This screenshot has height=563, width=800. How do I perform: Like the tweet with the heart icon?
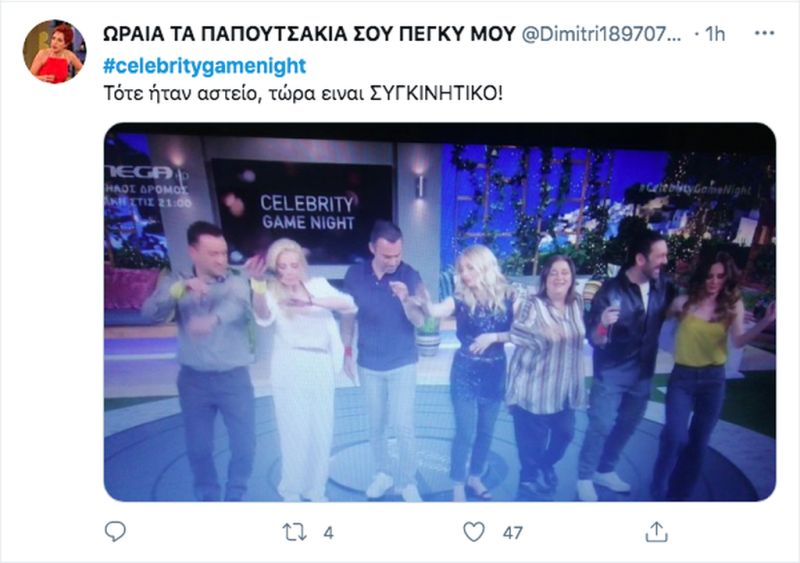tap(474, 532)
